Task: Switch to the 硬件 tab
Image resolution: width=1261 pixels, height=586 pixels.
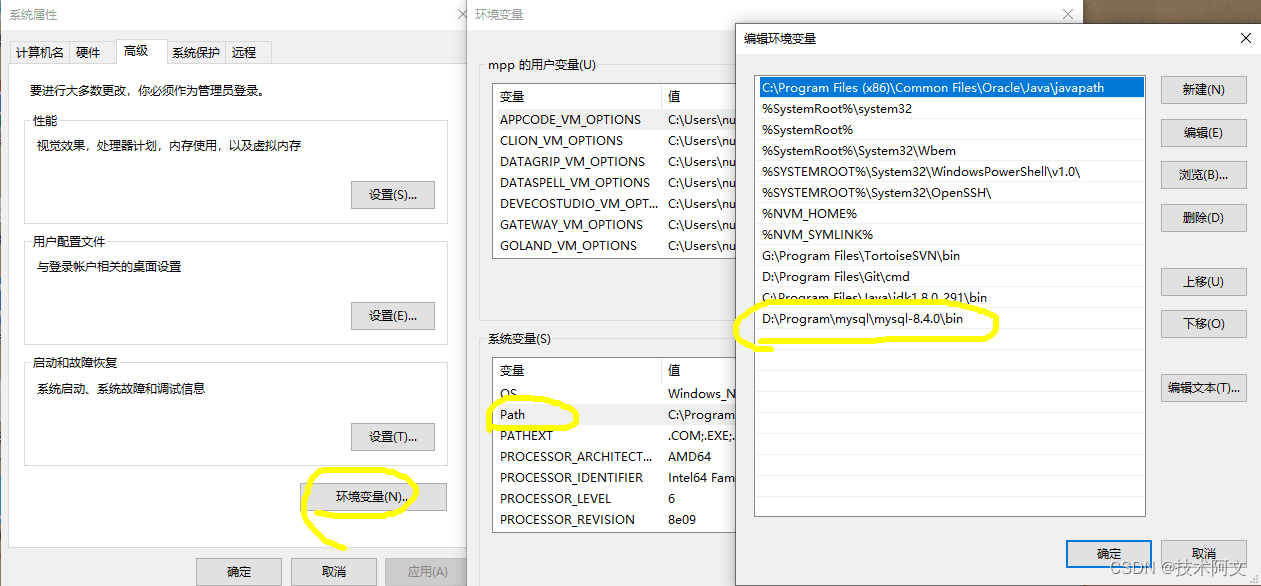Action: [88, 53]
